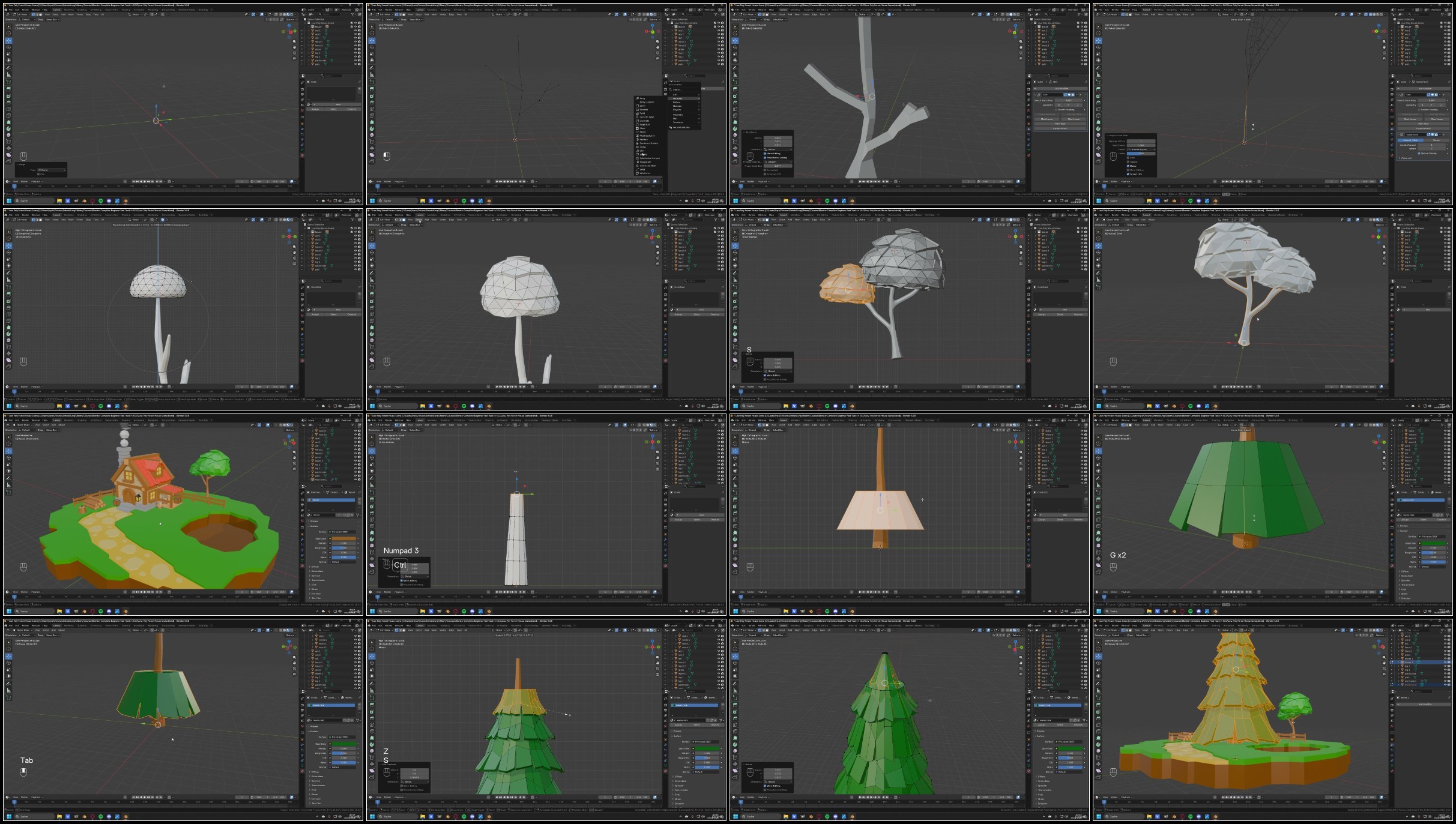Click Knife tool in modifier menu frame

click(x=372, y=116)
